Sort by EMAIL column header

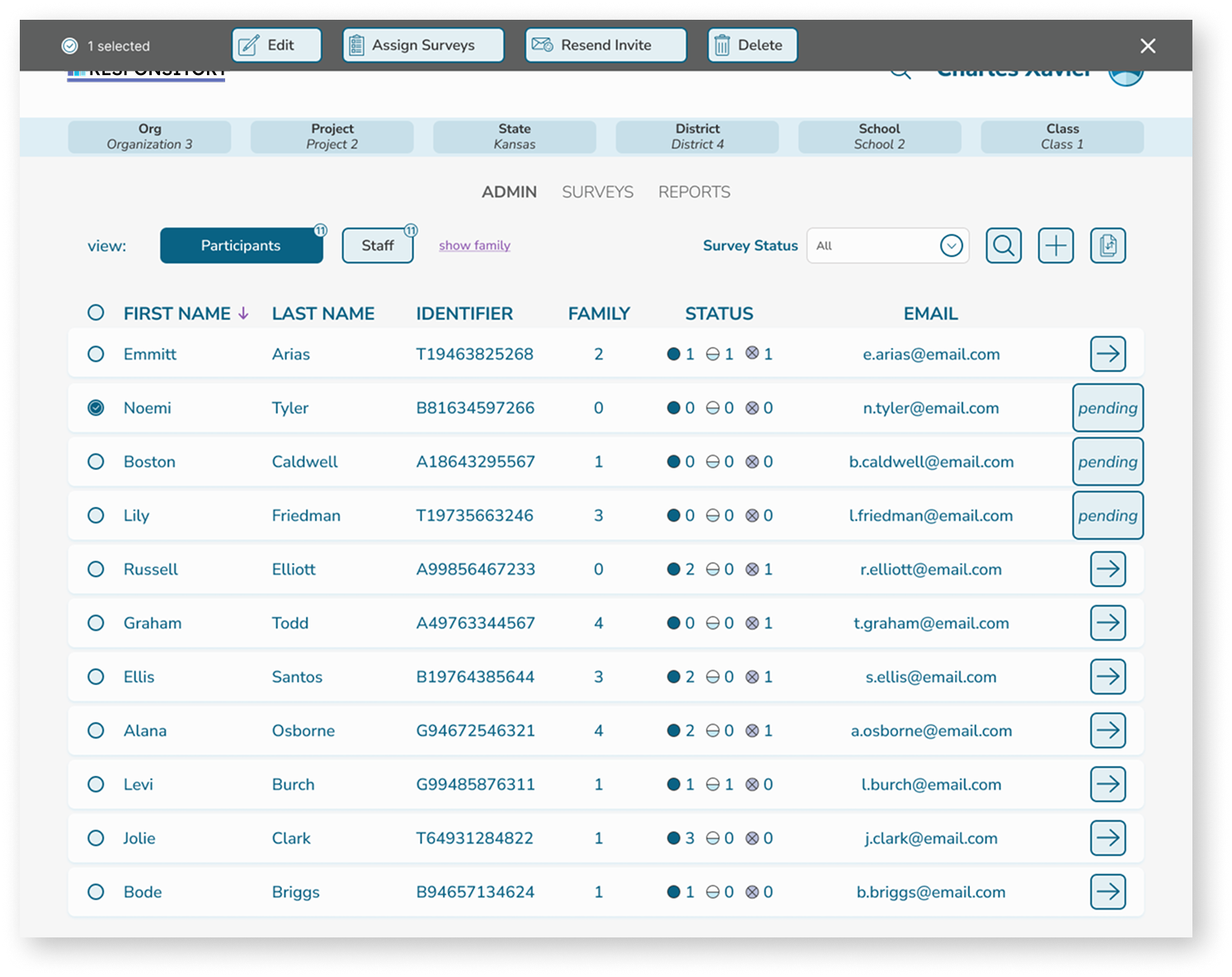930,313
